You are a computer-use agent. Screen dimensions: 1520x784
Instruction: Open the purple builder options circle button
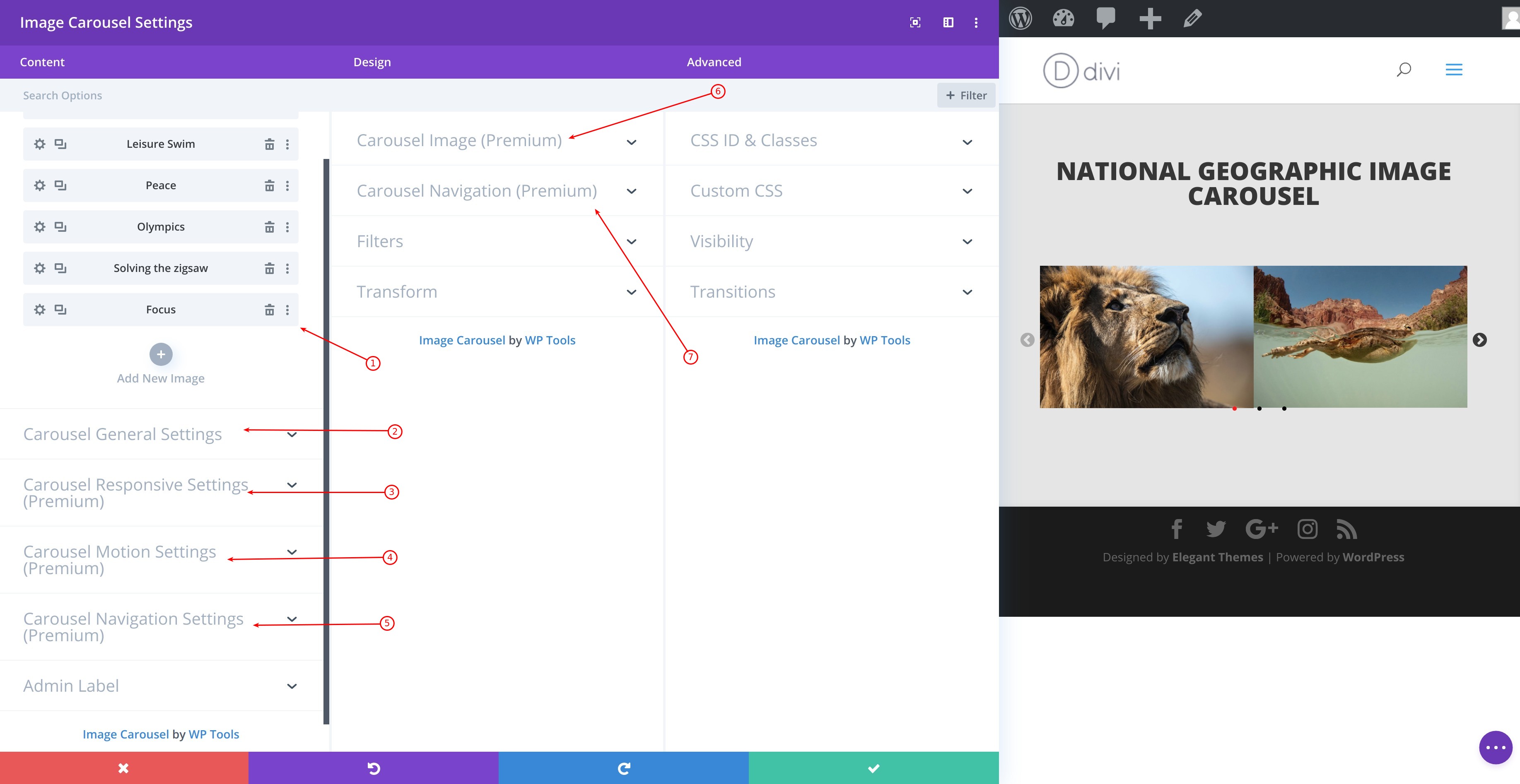[1496, 748]
